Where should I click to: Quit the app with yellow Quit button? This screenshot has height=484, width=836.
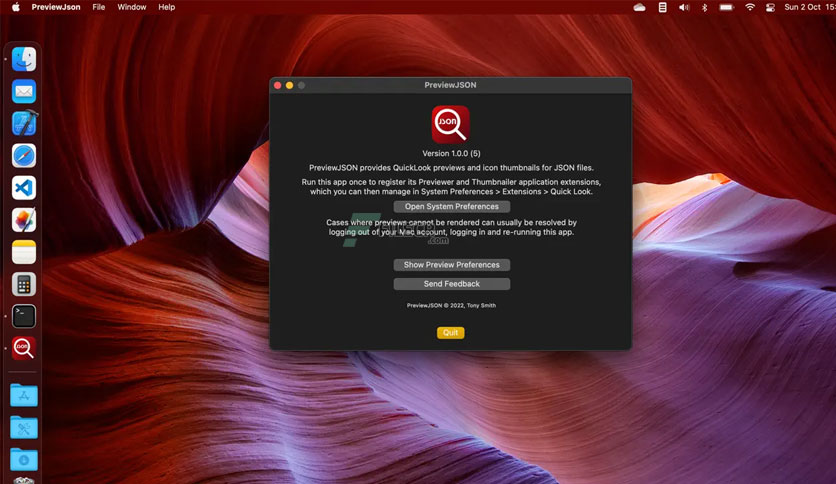[x=451, y=332]
